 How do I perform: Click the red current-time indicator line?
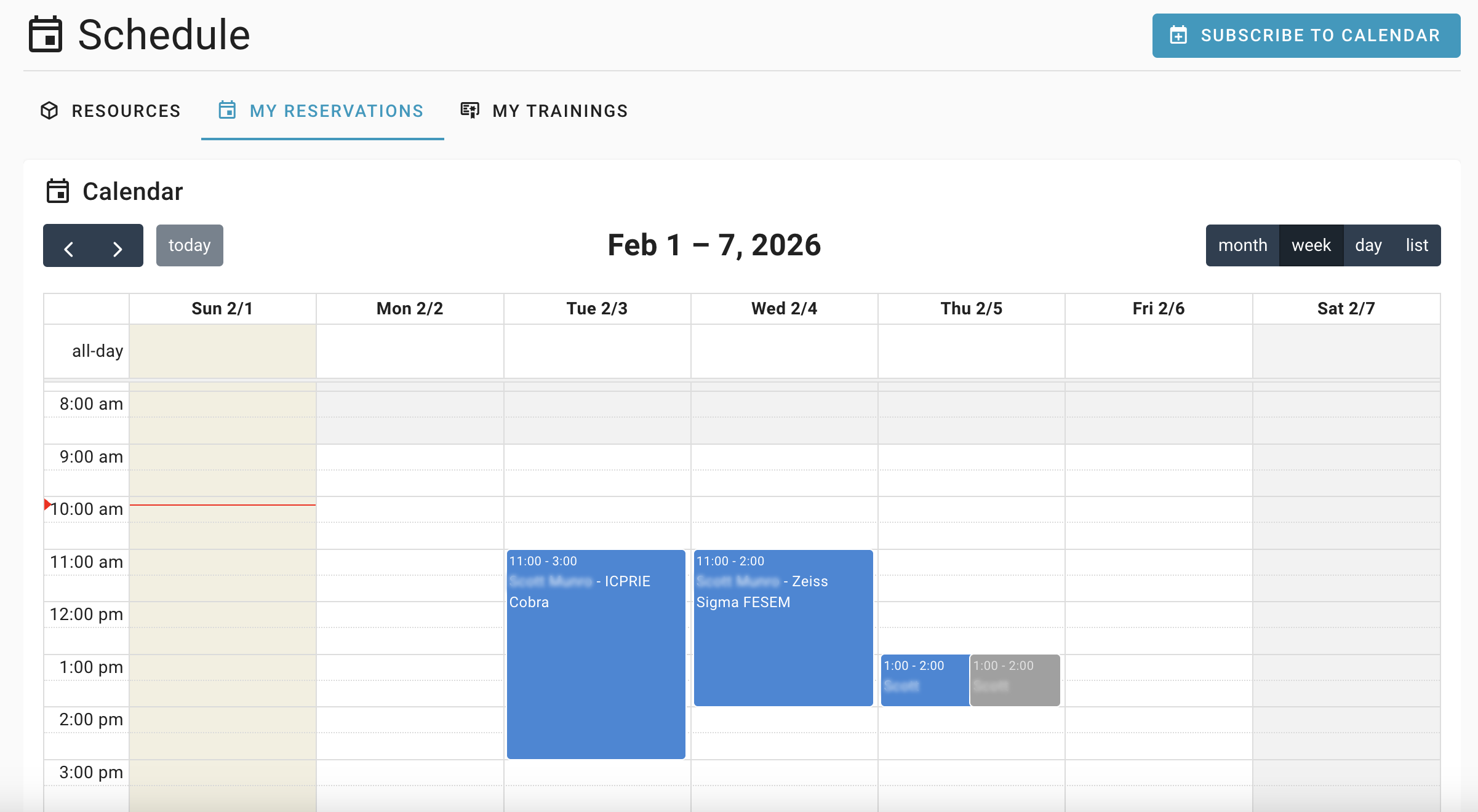tap(222, 504)
